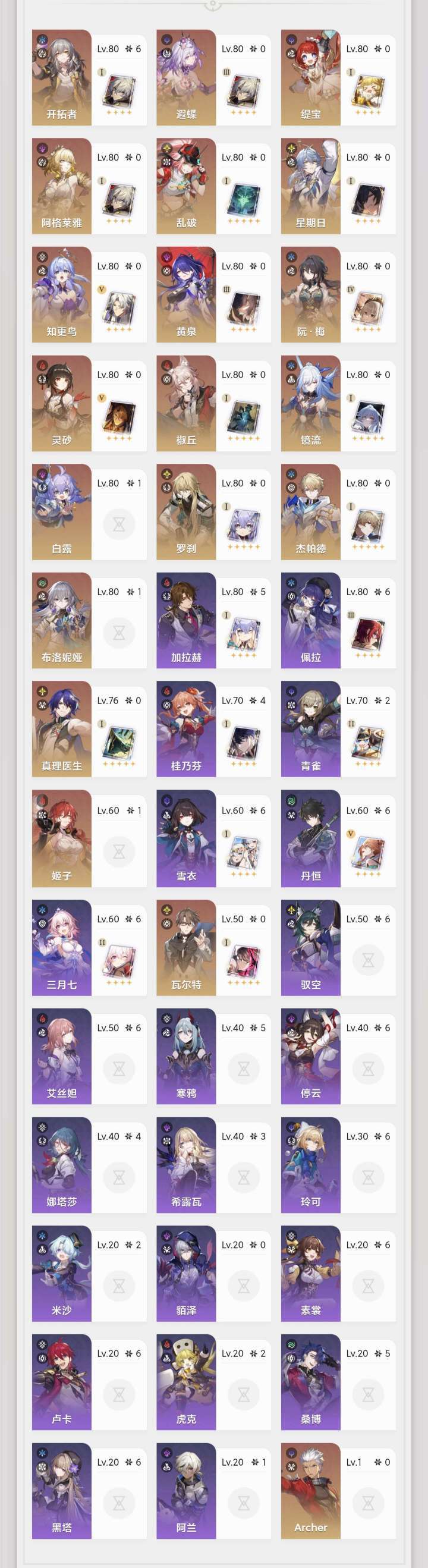Click 乱破's Lv.80 level label
Image resolution: width=428 pixels, height=1568 pixels.
click(232, 158)
